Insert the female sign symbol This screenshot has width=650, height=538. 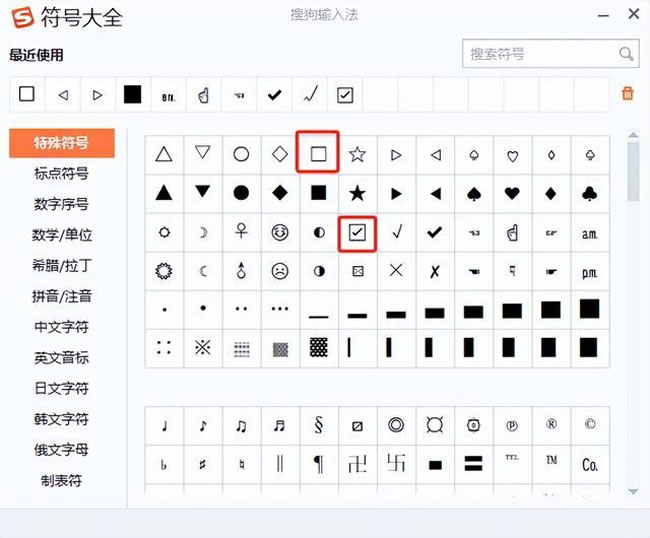tap(241, 231)
